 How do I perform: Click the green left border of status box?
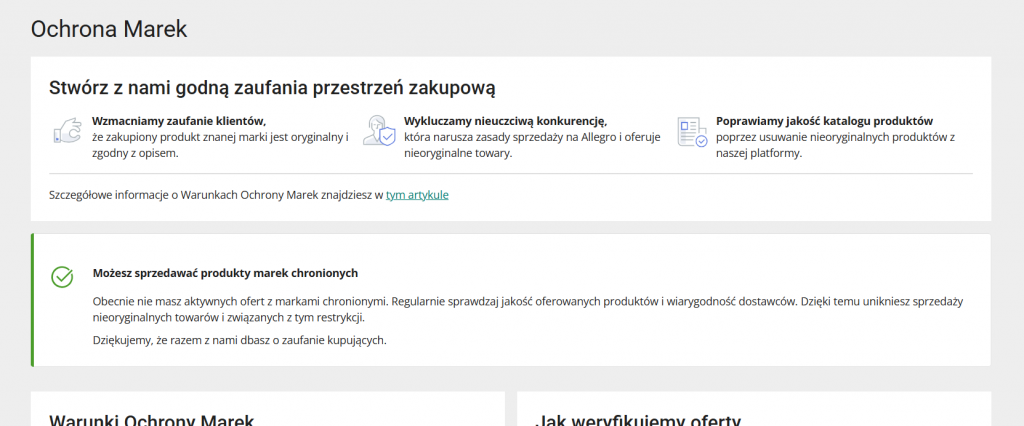point(33,300)
